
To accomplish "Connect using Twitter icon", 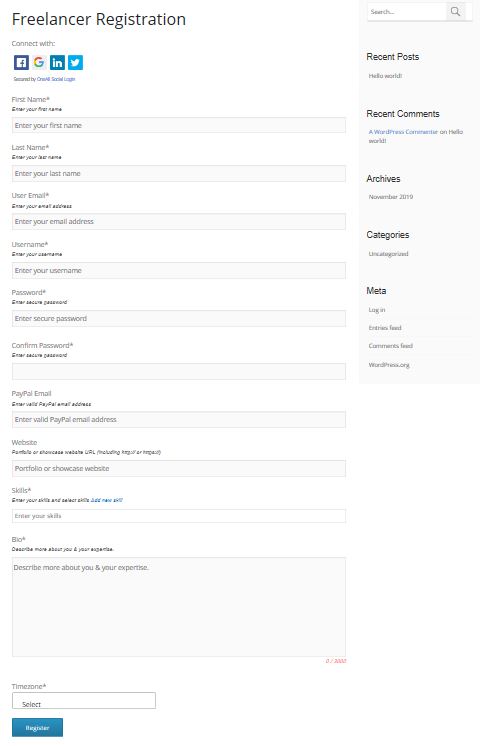I will coord(75,62).
